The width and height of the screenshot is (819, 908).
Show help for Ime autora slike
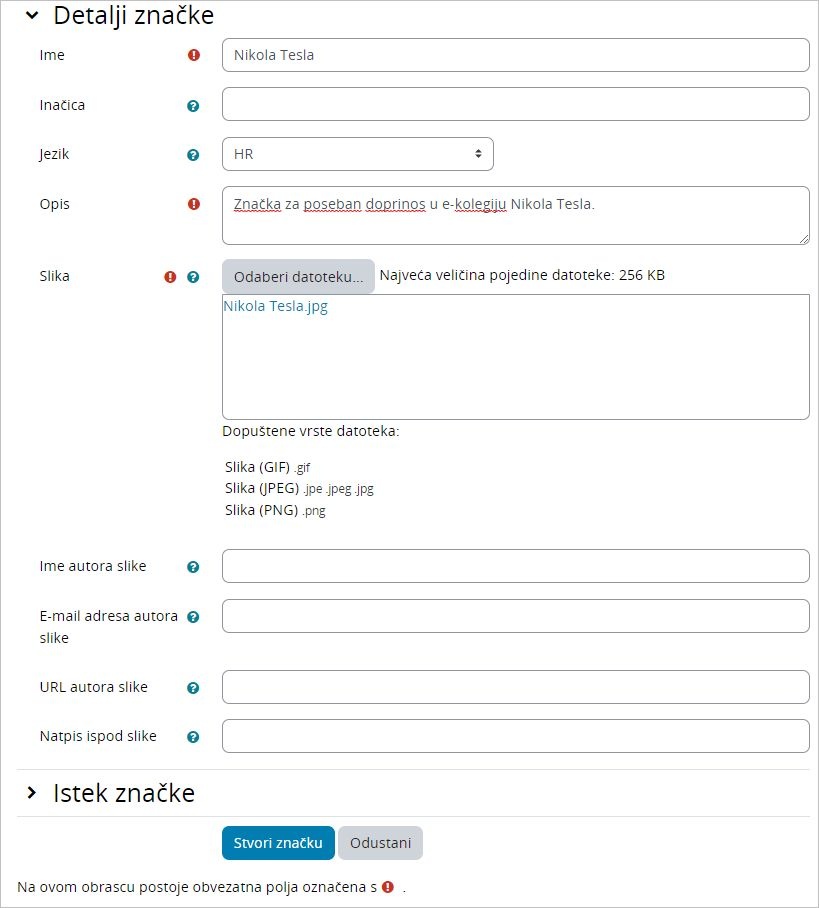click(193, 567)
